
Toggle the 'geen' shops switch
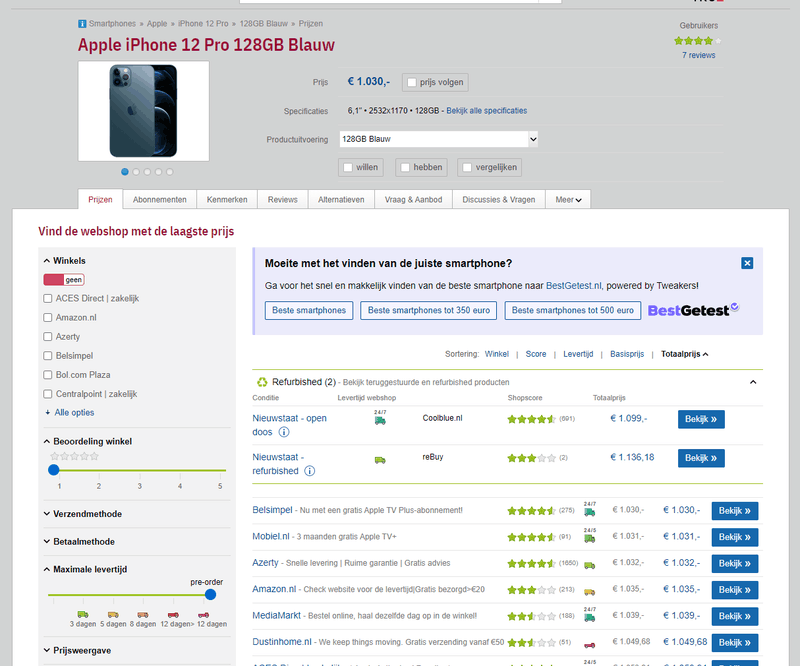(x=64, y=280)
